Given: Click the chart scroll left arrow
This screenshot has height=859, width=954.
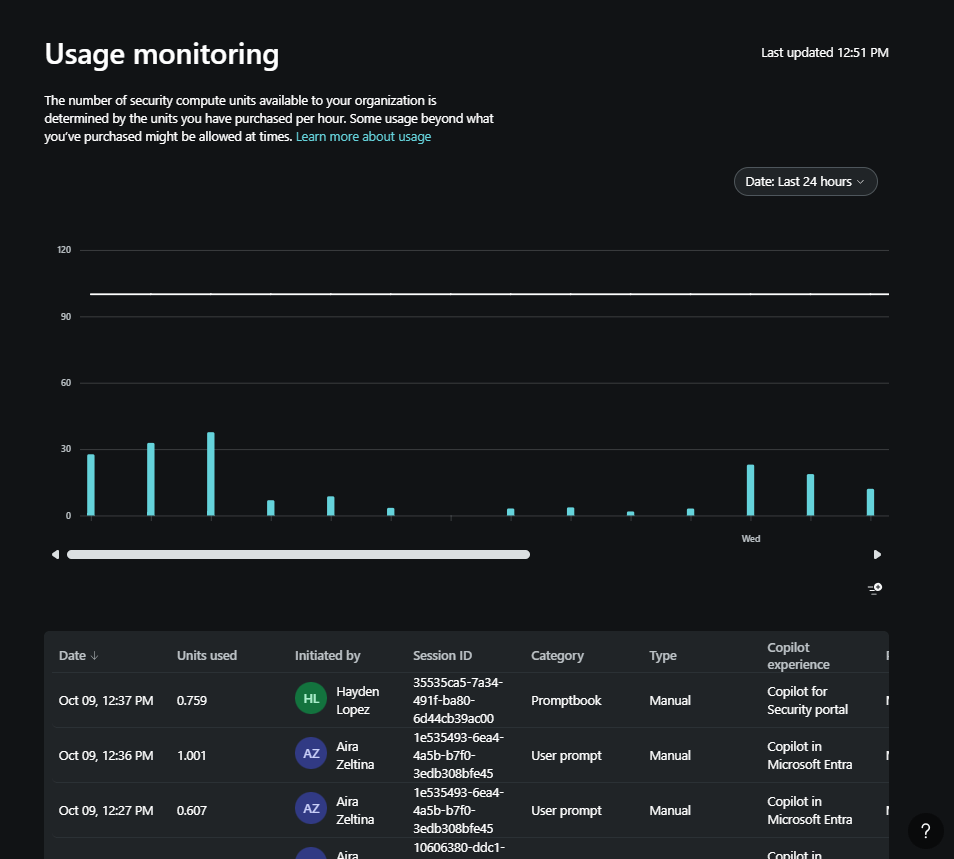Looking at the screenshot, I should (56, 554).
